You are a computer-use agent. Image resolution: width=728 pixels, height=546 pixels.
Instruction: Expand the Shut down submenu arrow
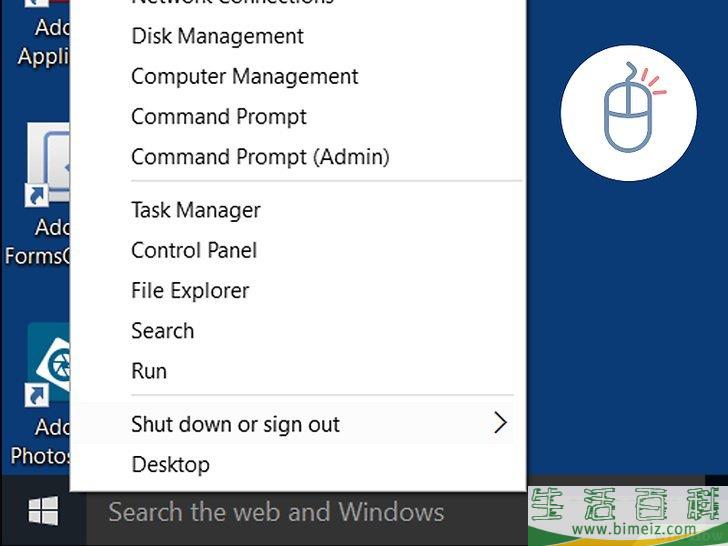point(501,424)
